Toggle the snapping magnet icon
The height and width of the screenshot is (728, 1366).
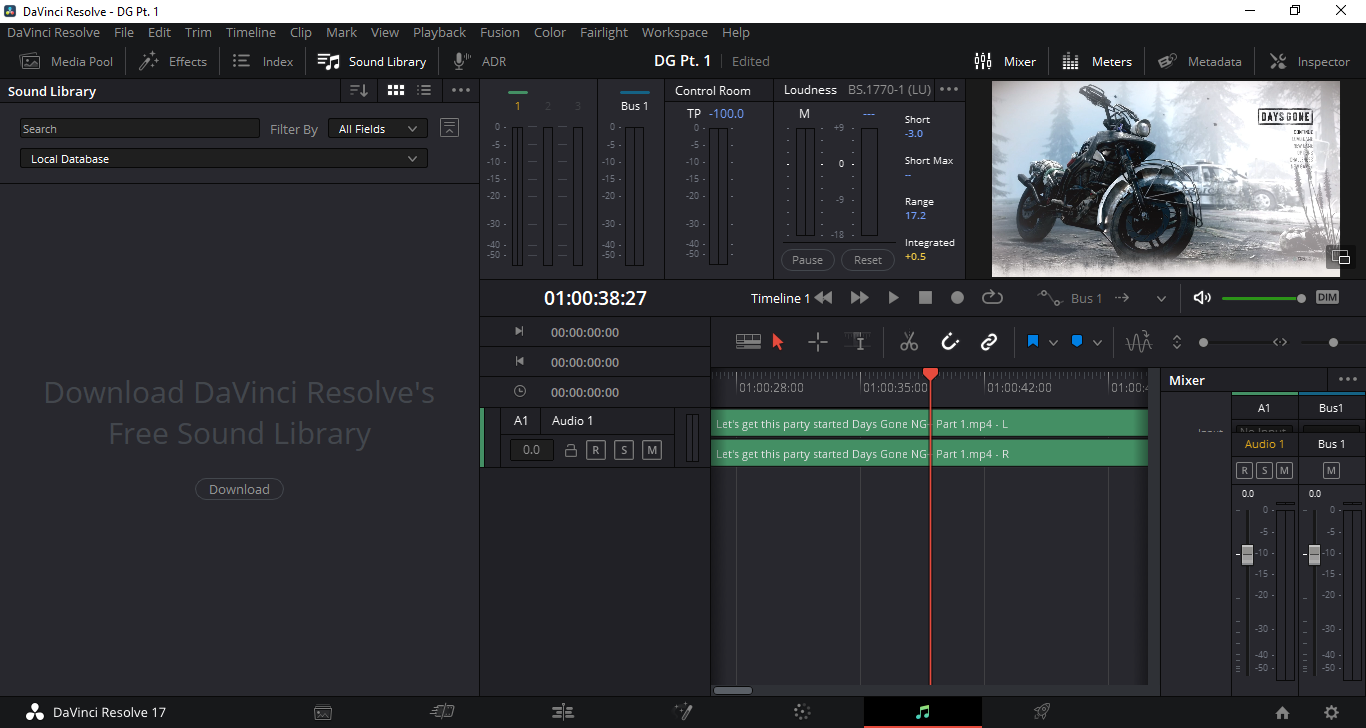coord(950,342)
